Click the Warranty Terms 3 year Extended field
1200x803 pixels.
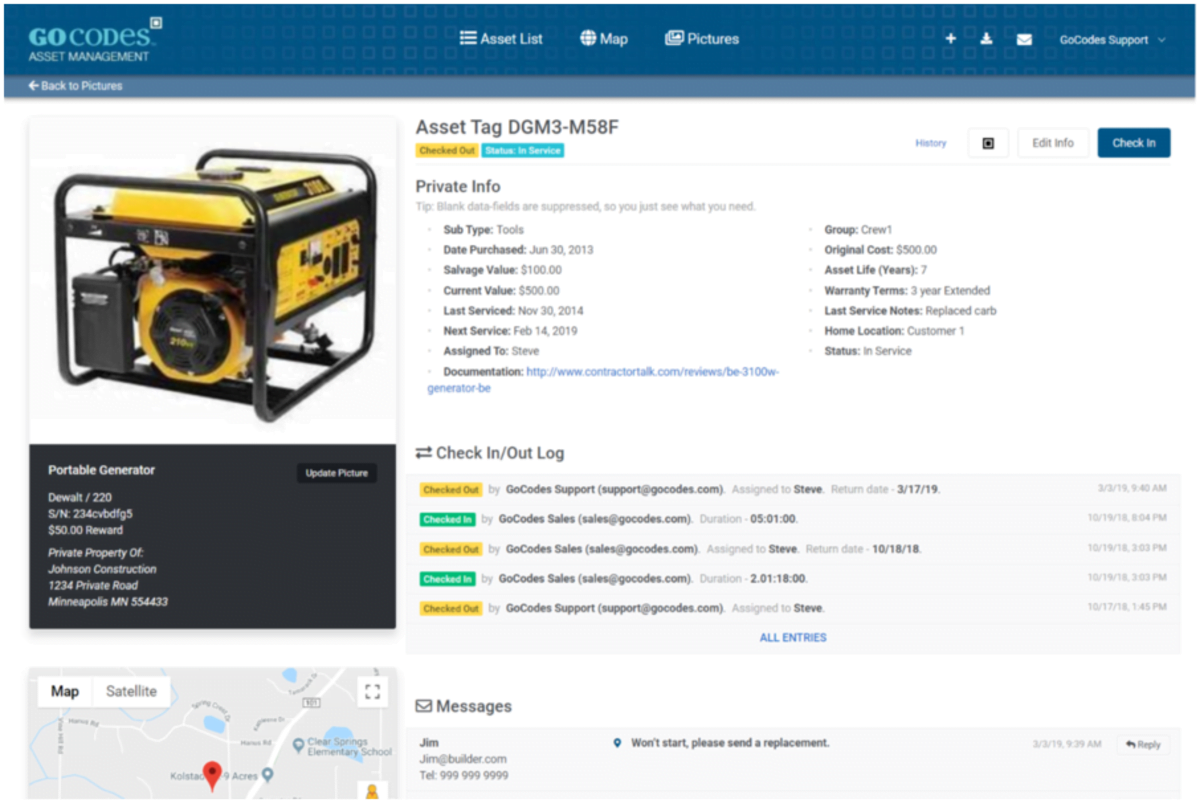pos(907,291)
